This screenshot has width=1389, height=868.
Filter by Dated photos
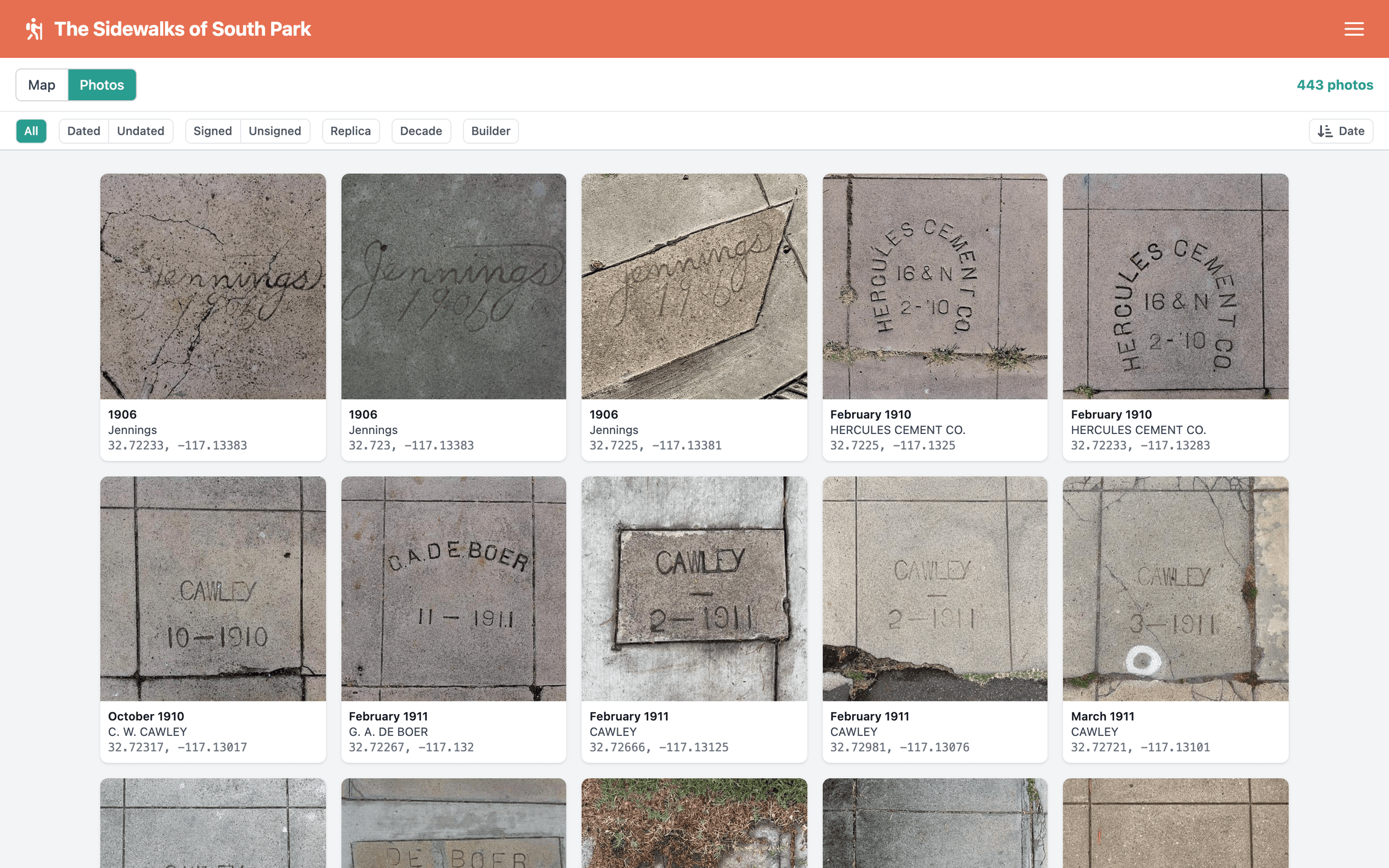coord(84,131)
